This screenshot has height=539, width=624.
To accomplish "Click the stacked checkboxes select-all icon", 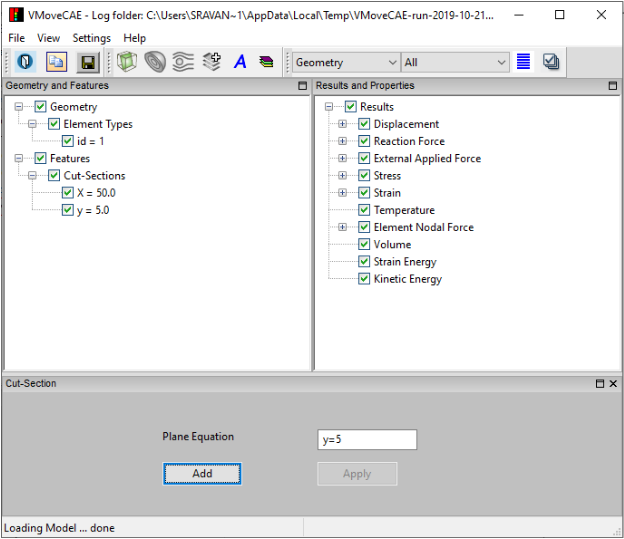I will tap(551, 62).
